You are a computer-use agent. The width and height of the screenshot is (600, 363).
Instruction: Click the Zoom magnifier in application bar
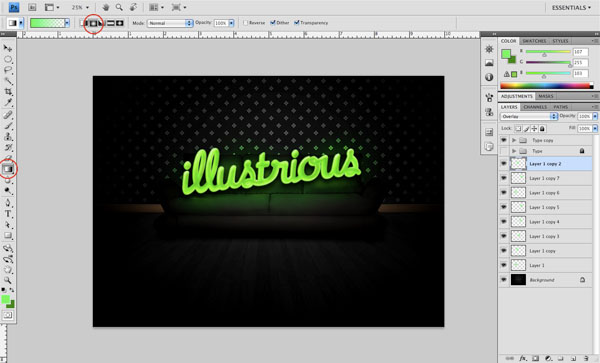point(119,7)
